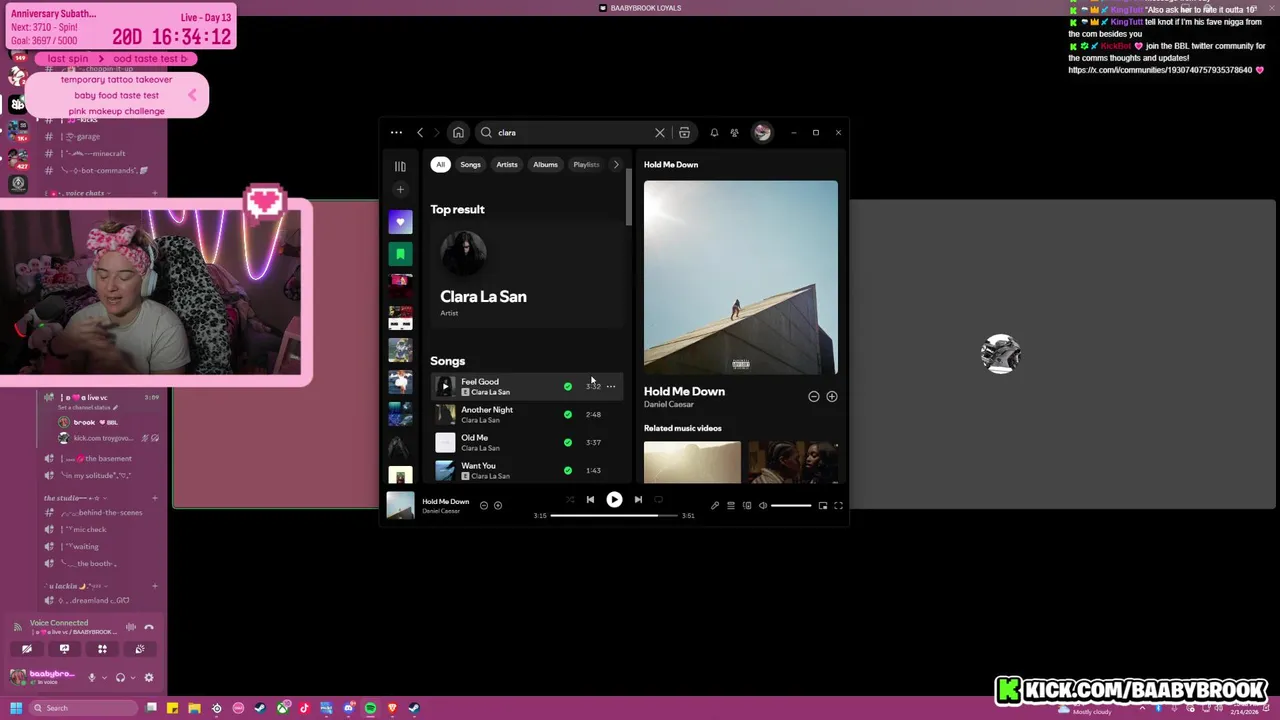Open Discord Activities button
This screenshot has height=720, width=1280.
pyautogui.click(x=102, y=649)
